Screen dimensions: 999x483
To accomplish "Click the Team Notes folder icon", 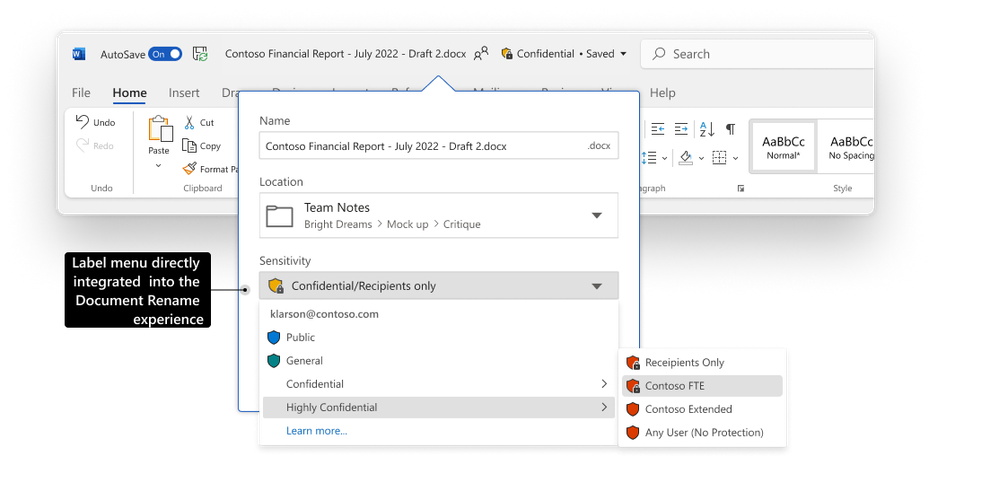I will [x=279, y=216].
